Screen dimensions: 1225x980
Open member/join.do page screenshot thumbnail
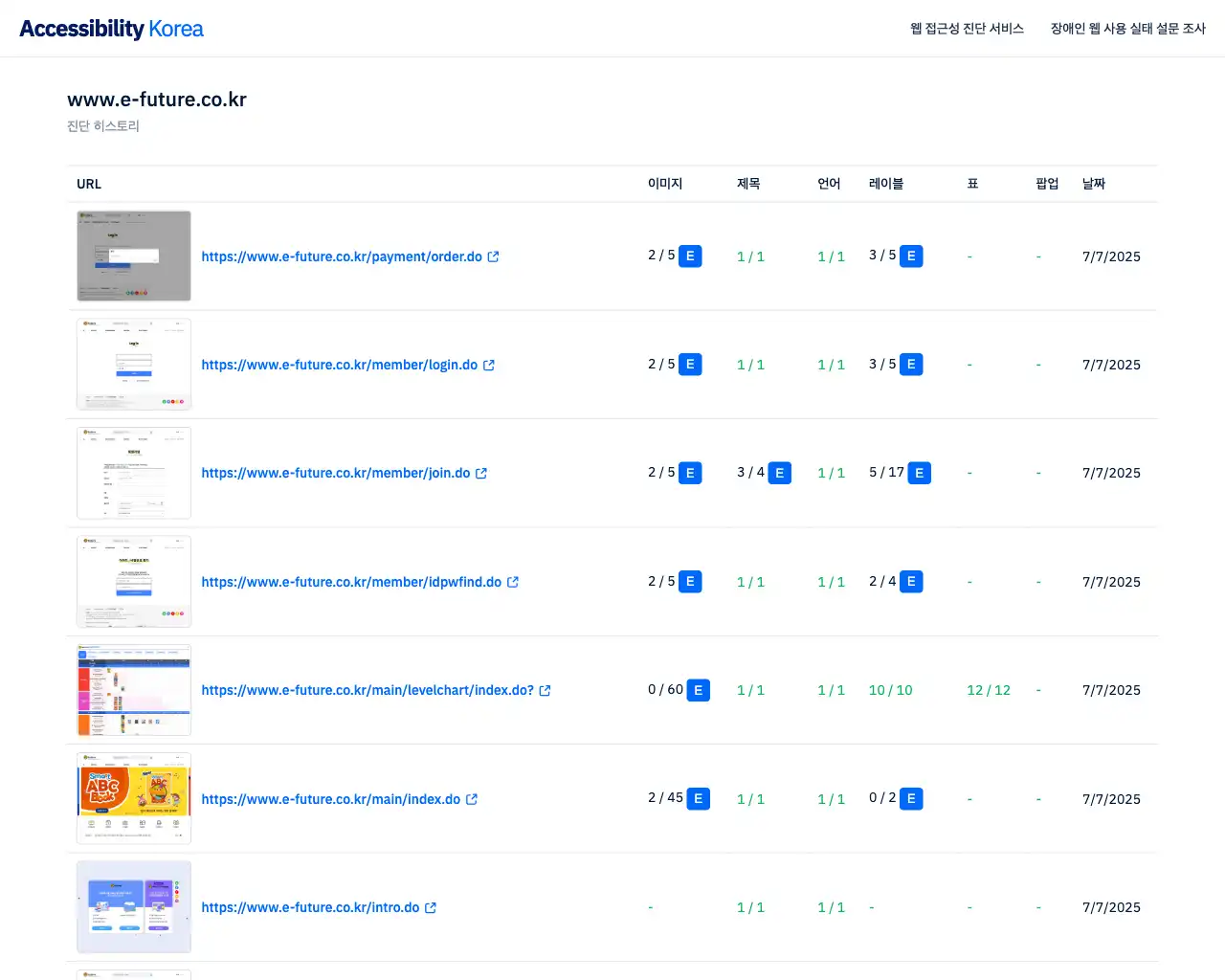pos(134,473)
